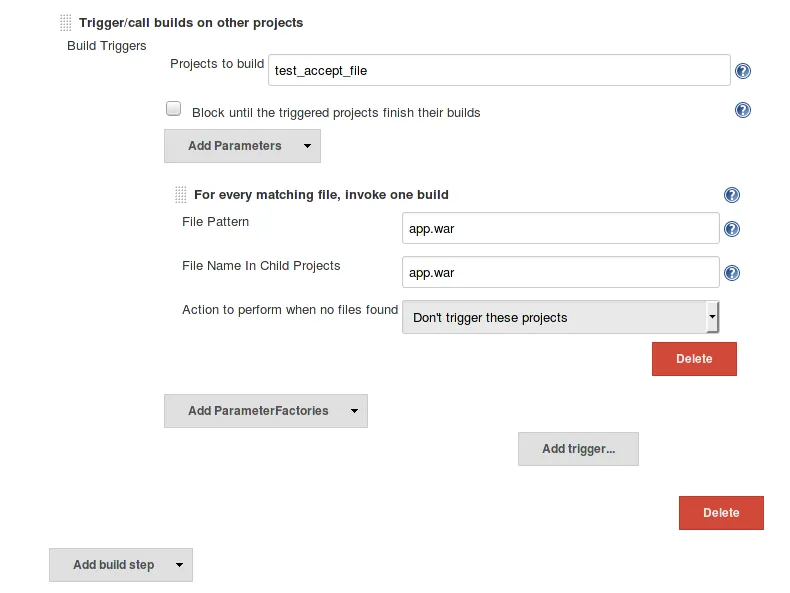Click the Add trigger... button
Viewport: 790px width, 593px height.
(578, 449)
